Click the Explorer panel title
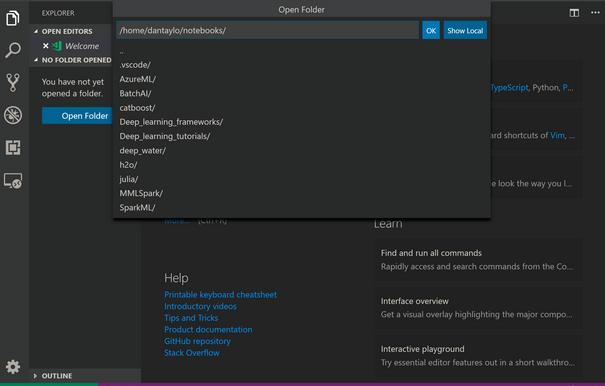The image size is (605, 386). click(x=58, y=13)
